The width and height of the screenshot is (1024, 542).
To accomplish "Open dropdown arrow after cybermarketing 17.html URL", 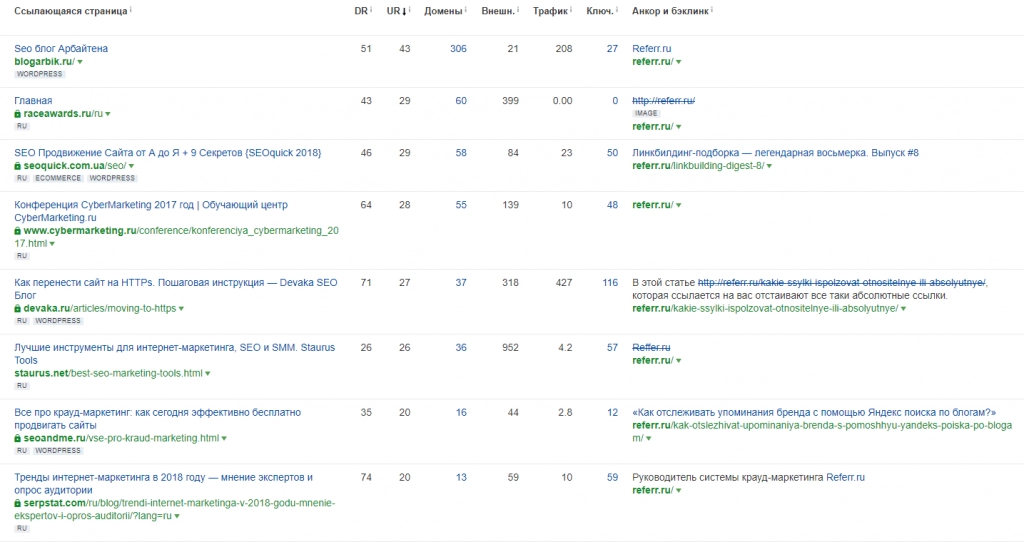I will (52, 244).
